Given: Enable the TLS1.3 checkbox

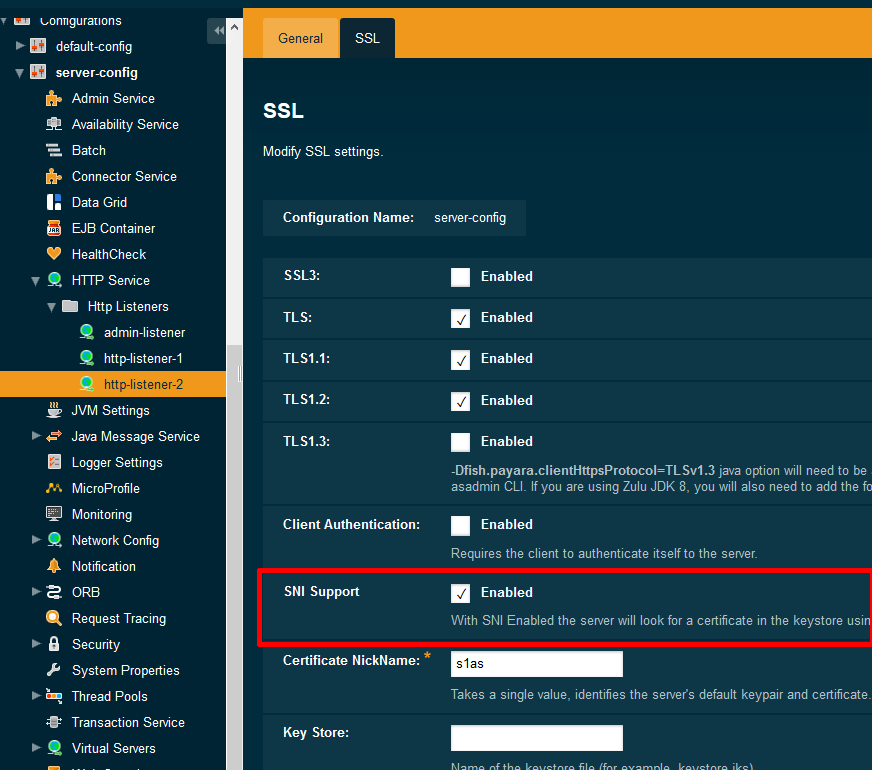Looking at the screenshot, I should pyautogui.click(x=460, y=442).
